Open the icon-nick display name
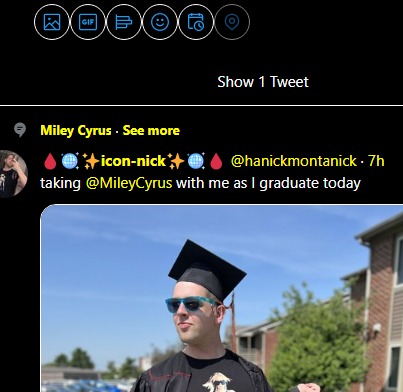 (x=133, y=161)
